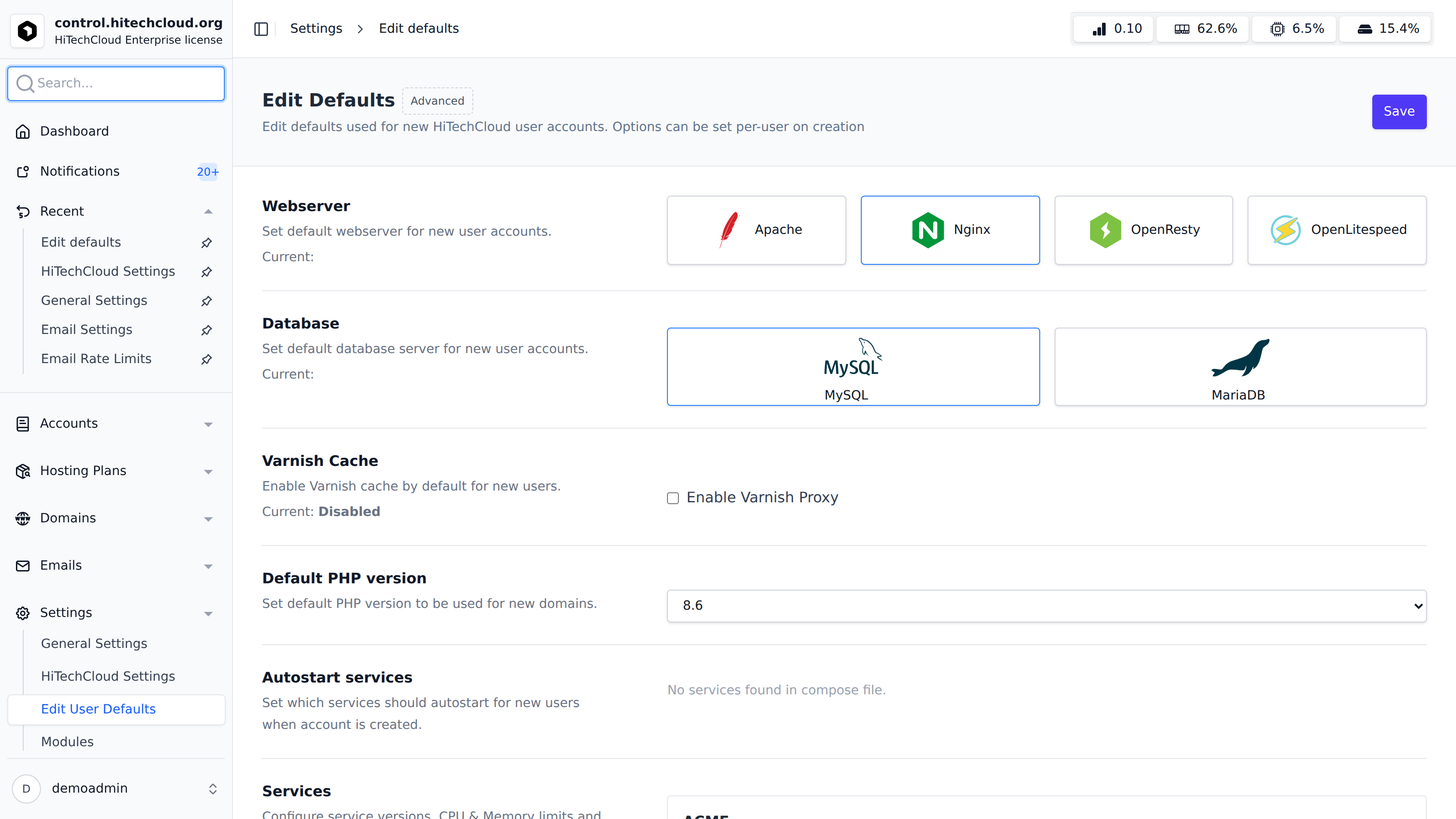1456x819 pixels.
Task: Click the Advanced badge
Action: (437, 101)
